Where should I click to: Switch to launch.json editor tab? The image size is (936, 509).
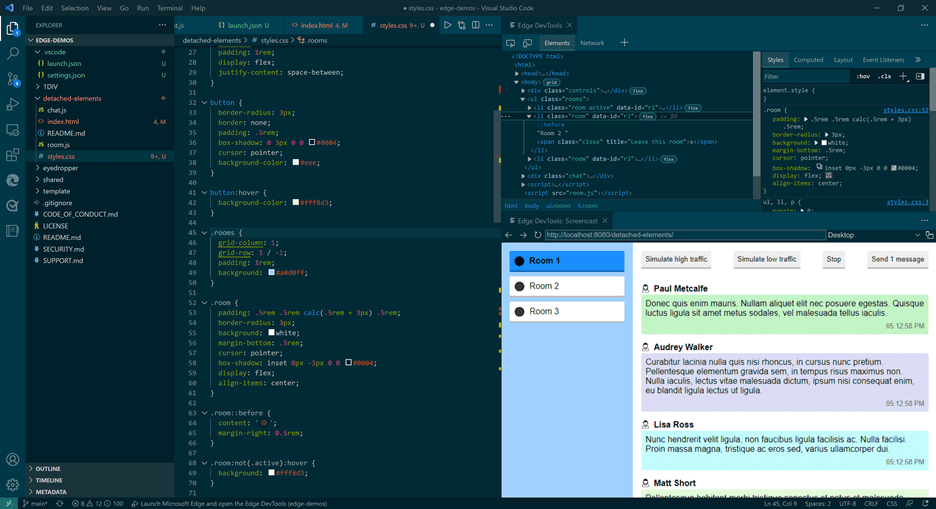[244, 25]
